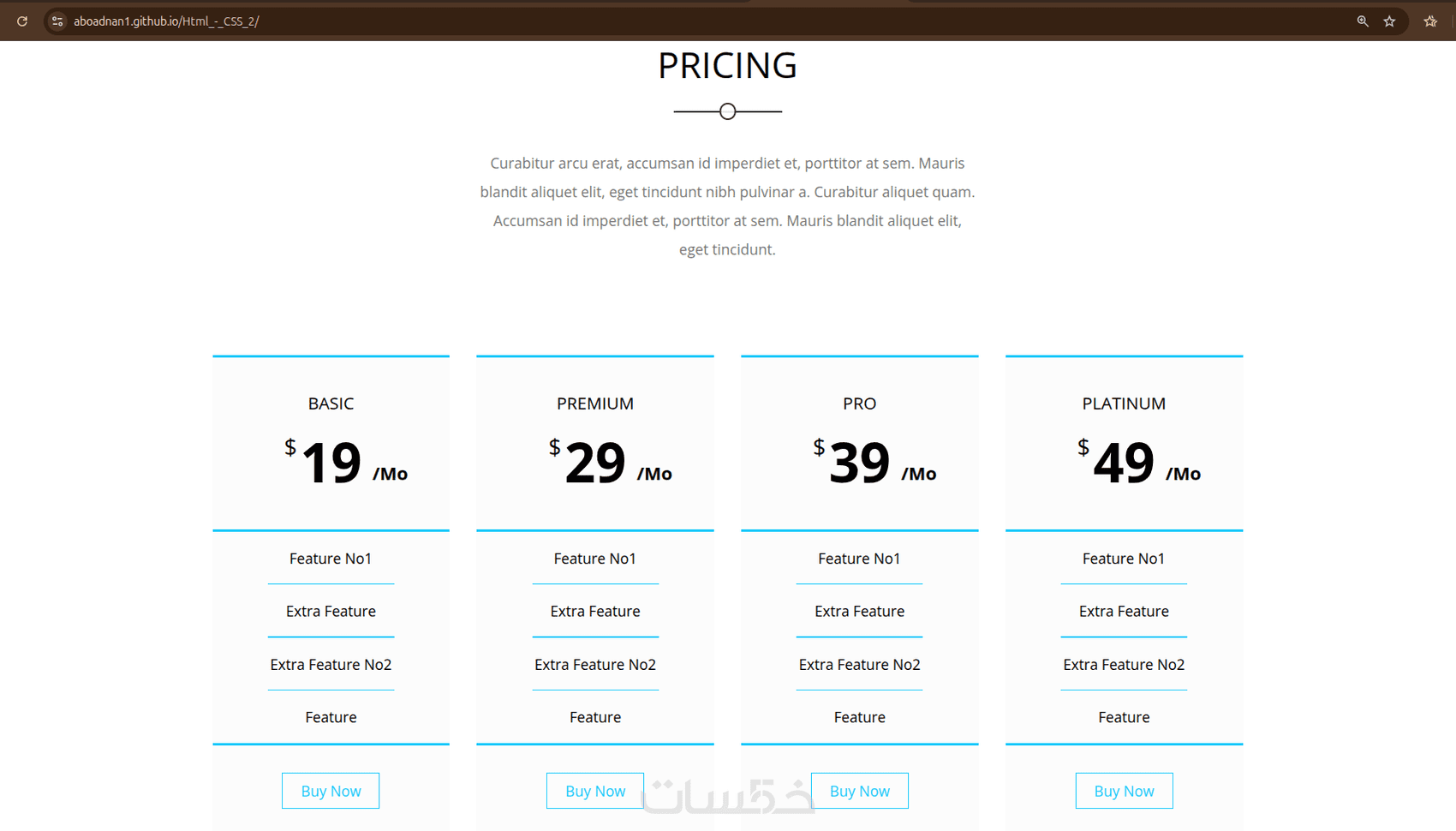Screen dimensions: 1456x831
Task: Click Buy Now under the Basic plan
Action: coord(331,791)
